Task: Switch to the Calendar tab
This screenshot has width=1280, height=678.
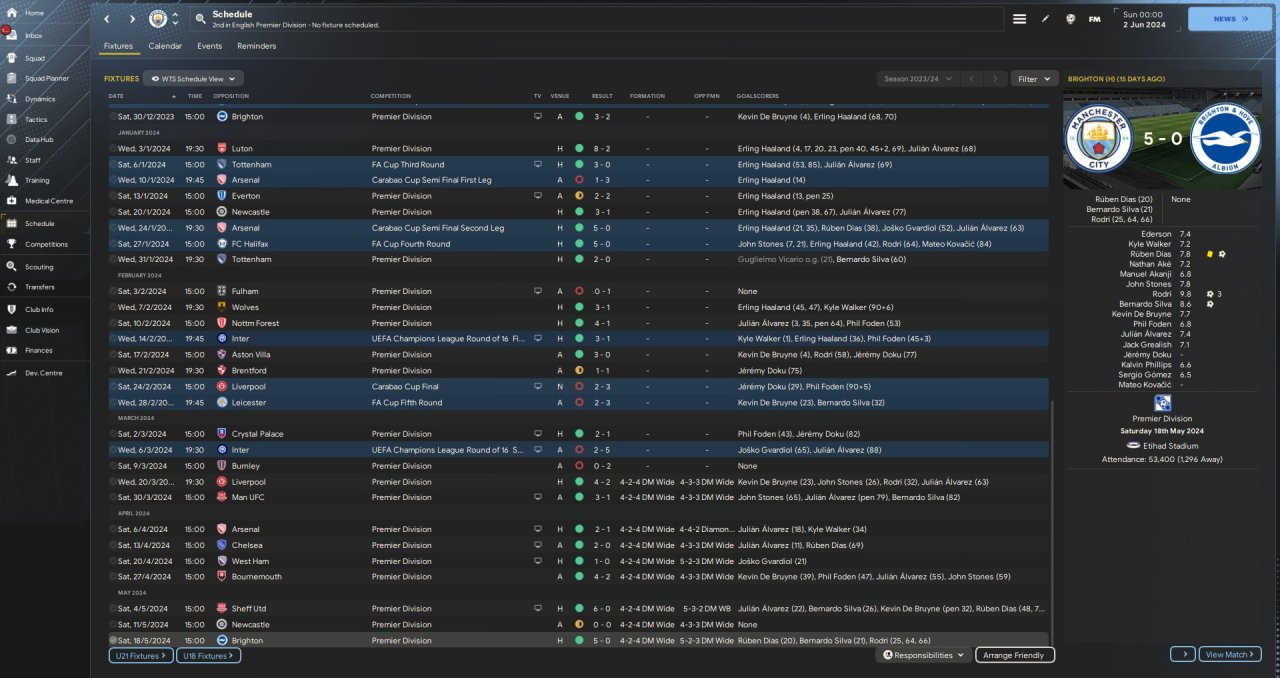Action: pos(165,46)
